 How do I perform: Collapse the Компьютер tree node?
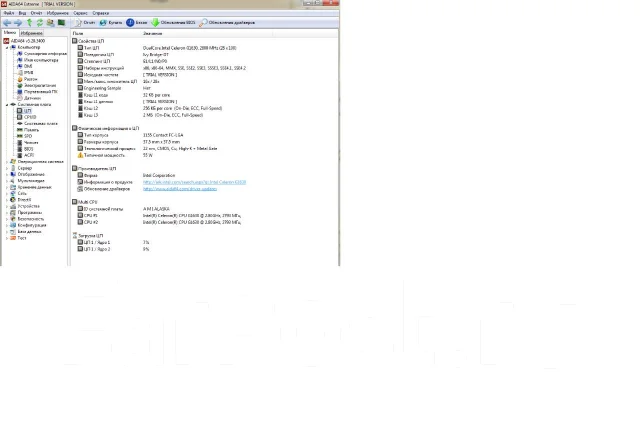(x=7, y=47)
